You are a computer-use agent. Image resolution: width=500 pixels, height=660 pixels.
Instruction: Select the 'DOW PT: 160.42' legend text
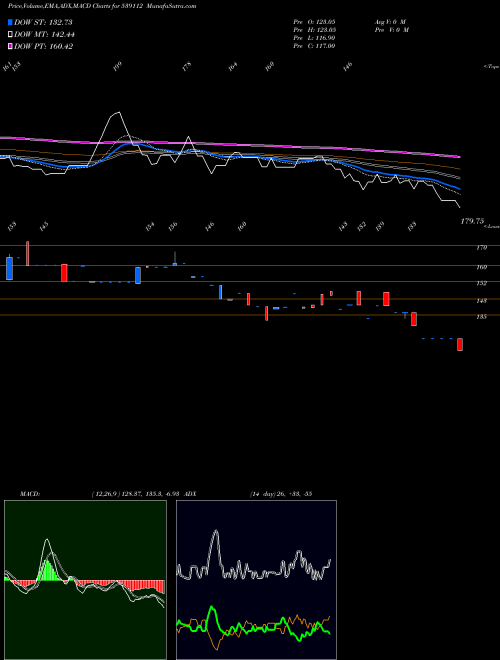pyautogui.click(x=43, y=46)
